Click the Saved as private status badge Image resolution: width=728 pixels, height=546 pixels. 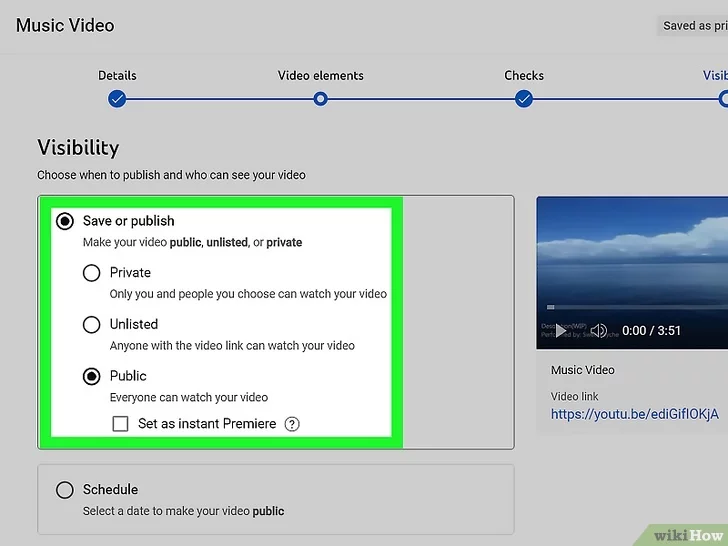click(694, 26)
